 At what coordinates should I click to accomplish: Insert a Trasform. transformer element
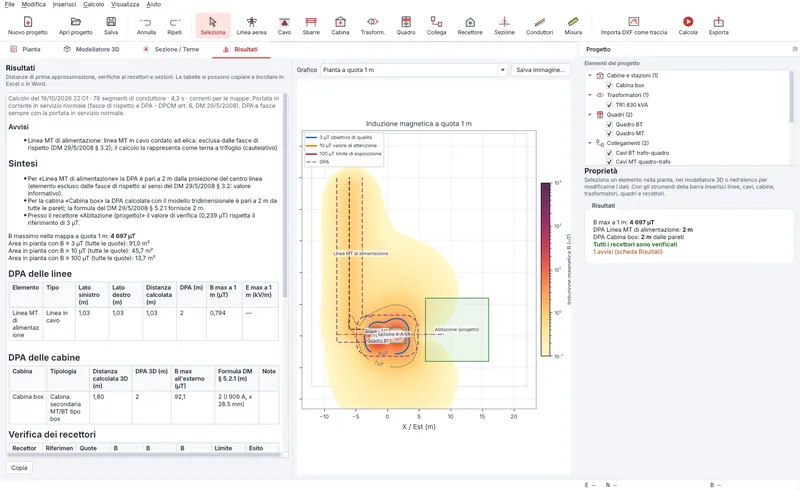pos(372,26)
